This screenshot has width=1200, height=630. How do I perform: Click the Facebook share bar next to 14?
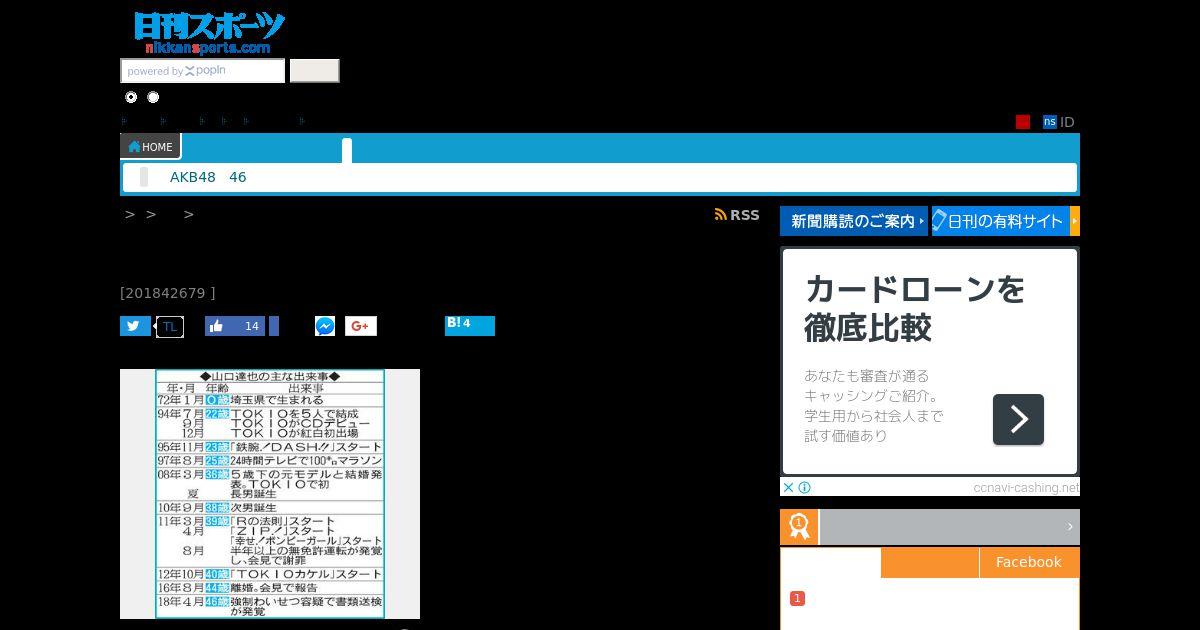pyautogui.click(x=274, y=326)
